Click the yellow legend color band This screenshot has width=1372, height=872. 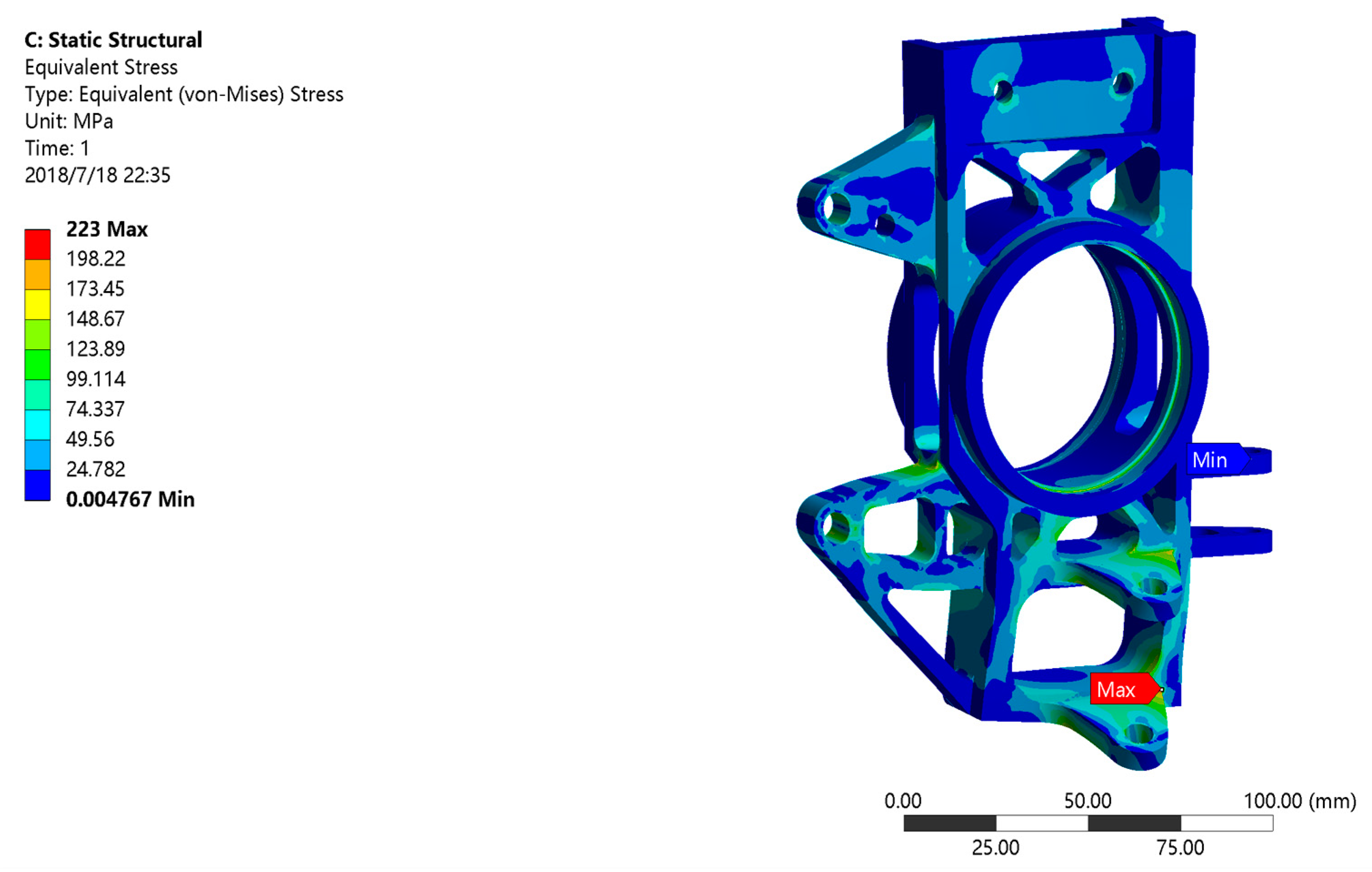pyautogui.click(x=38, y=305)
